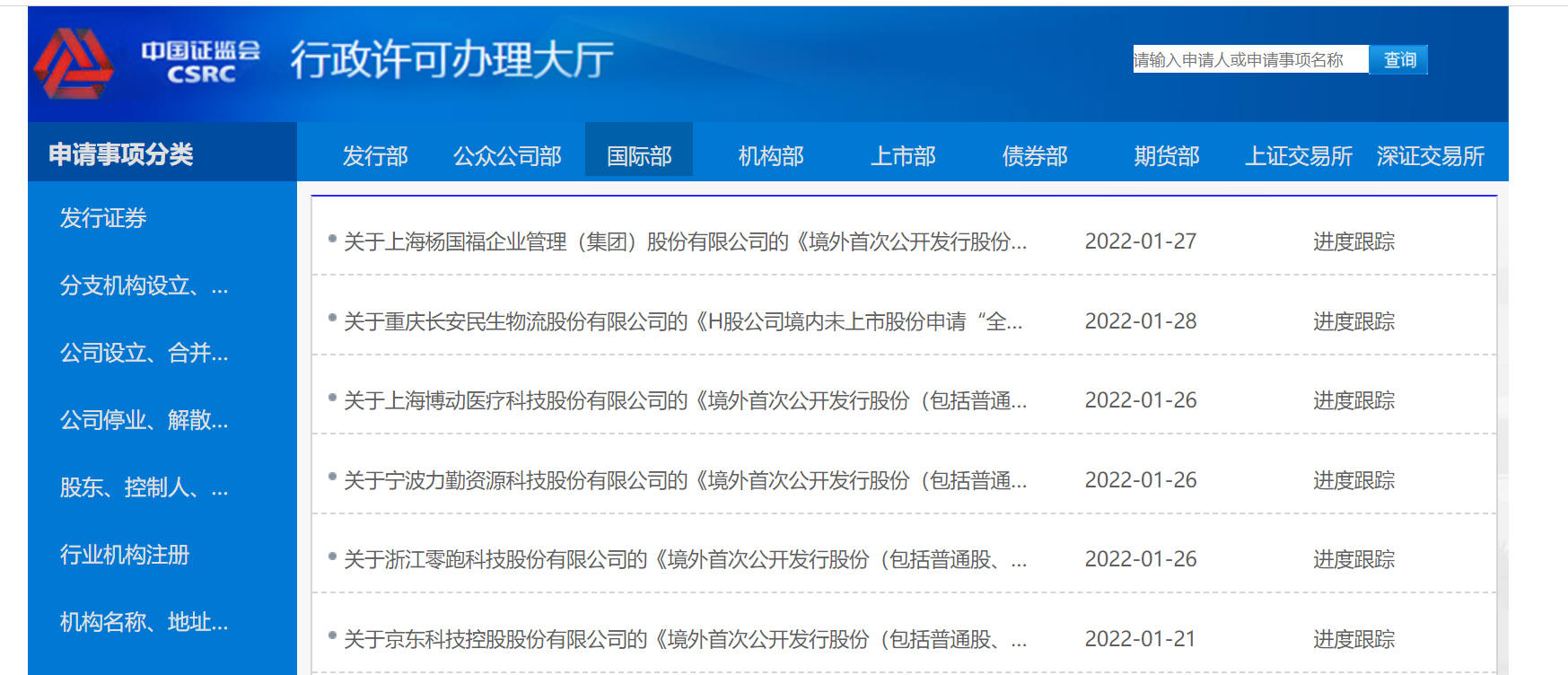Viewport: 1568px width, 675px height.
Task: Click 进度跟踪 for 宁波力勤资源科技
Action: coord(1353,480)
